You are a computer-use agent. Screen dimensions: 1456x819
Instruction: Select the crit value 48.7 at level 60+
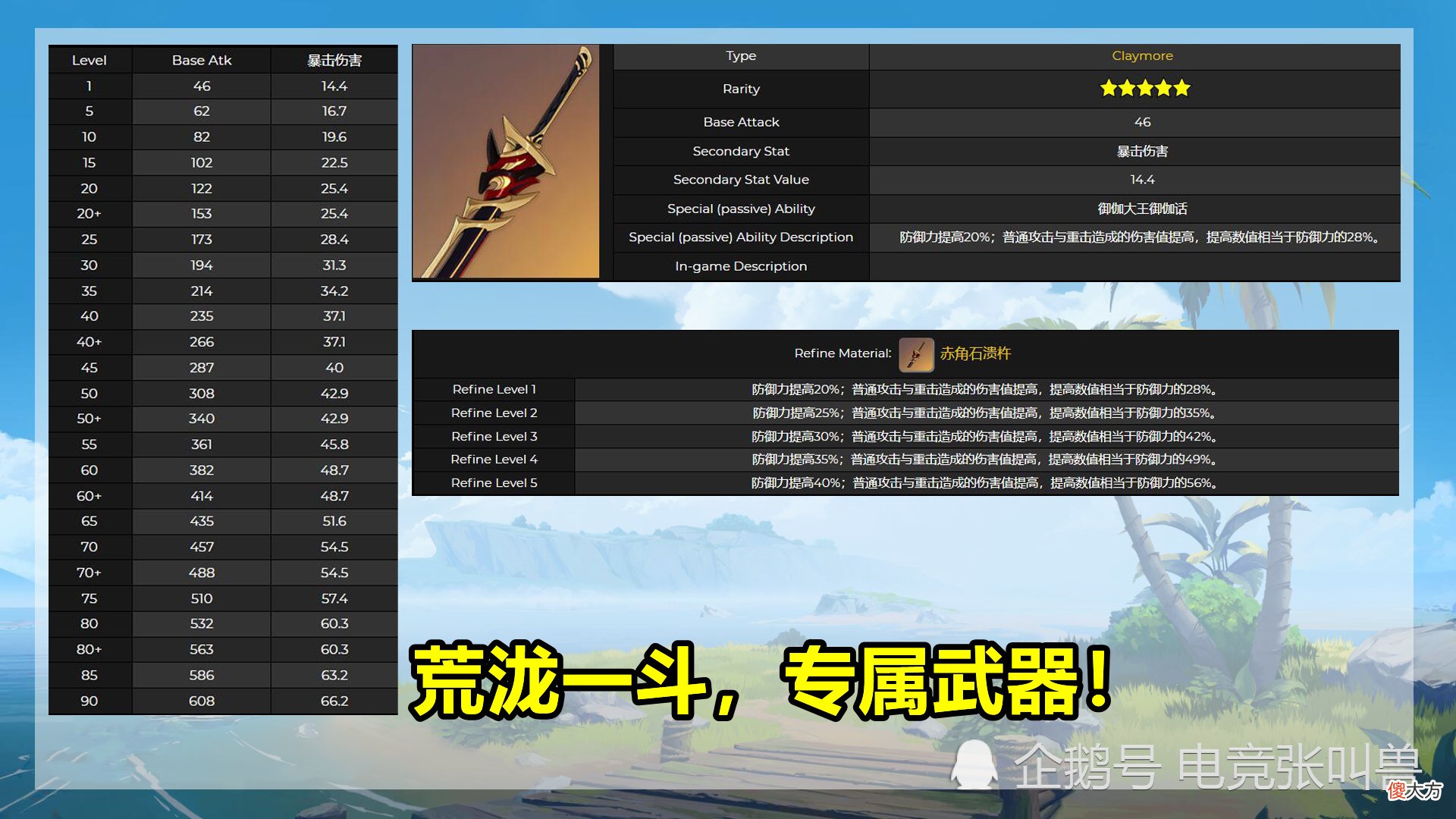[334, 496]
